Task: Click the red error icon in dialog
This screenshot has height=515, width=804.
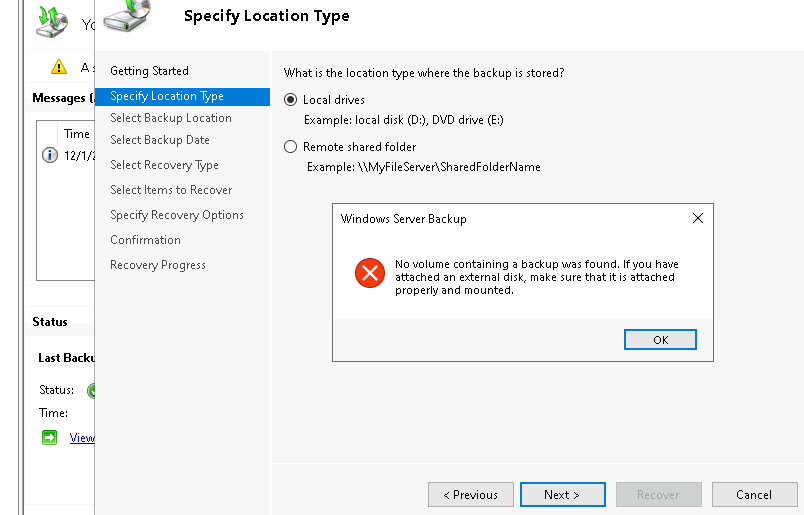Action: 370,272
